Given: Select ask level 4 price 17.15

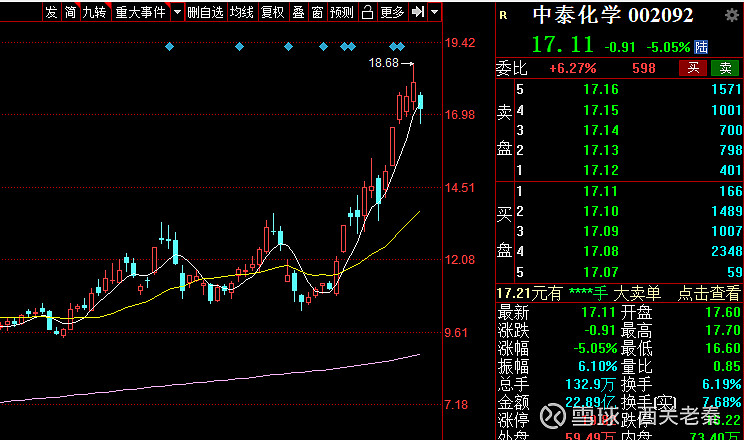Looking at the screenshot, I should 601,110.
